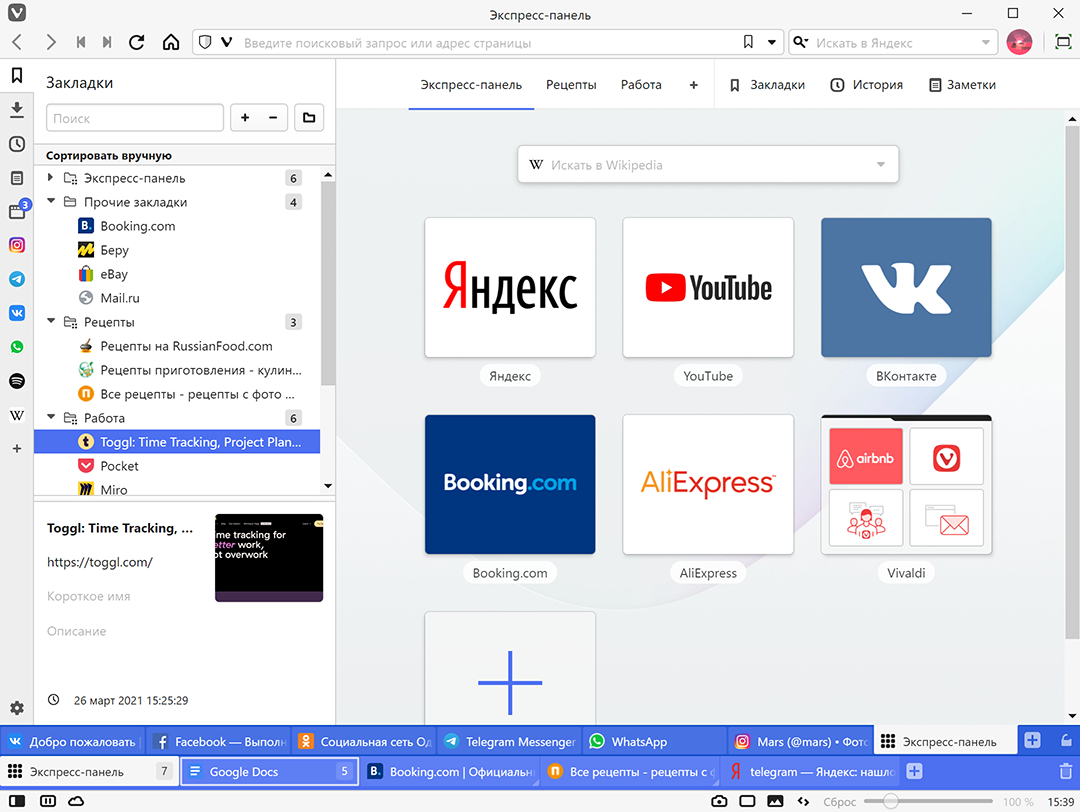
Task: Open the Telegram web panel
Action: click(17, 279)
